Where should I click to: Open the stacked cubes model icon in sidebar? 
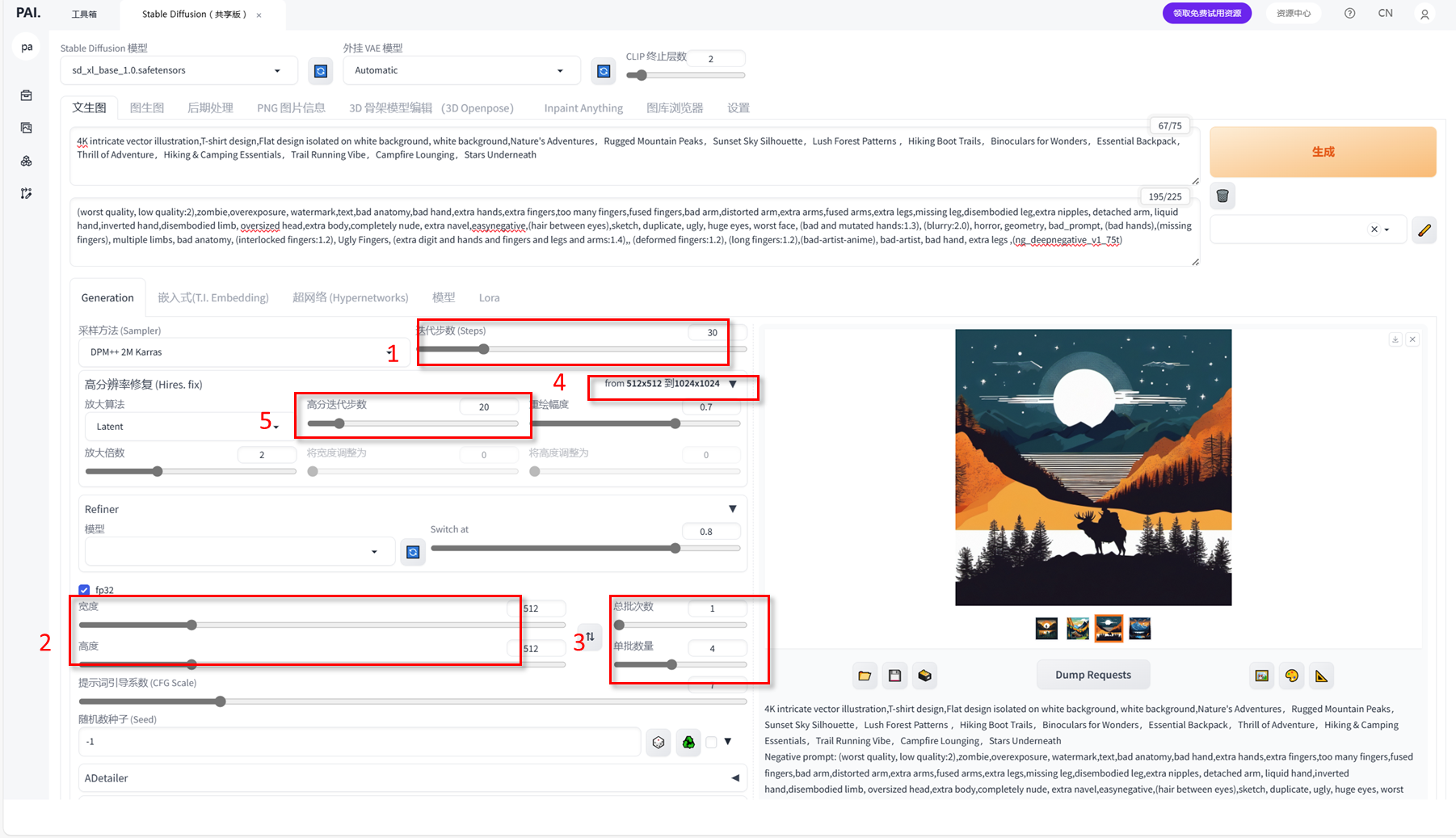pos(27,161)
